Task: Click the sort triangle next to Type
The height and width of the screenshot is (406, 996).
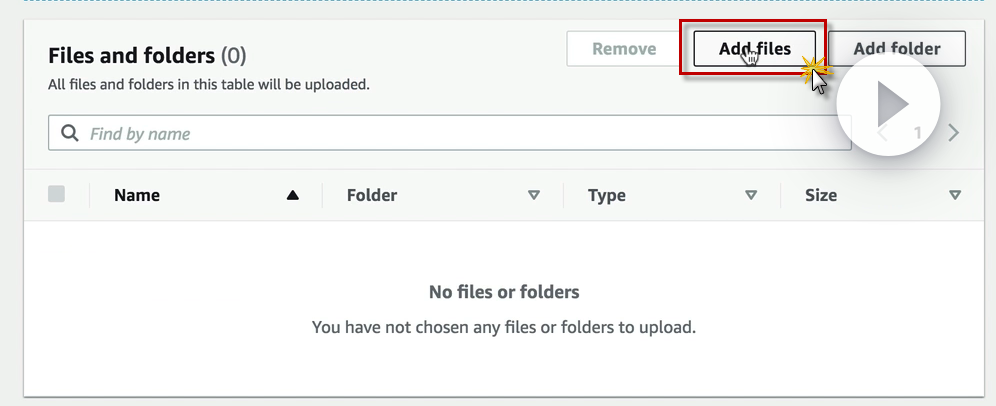Action: [x=751, y=195]
